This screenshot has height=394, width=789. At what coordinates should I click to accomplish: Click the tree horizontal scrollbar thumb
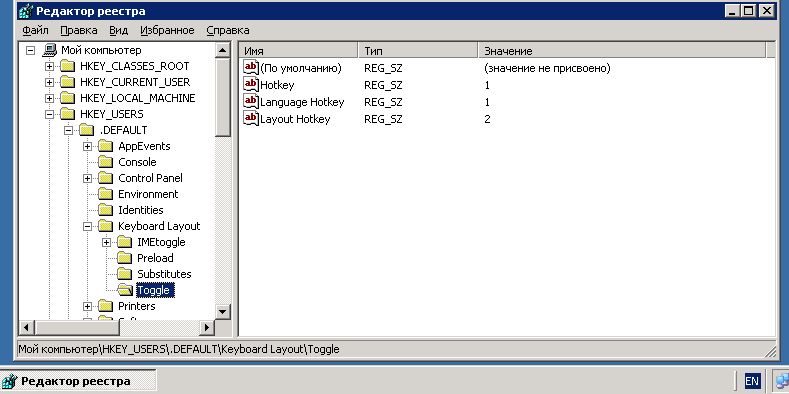tap(77, 328)
